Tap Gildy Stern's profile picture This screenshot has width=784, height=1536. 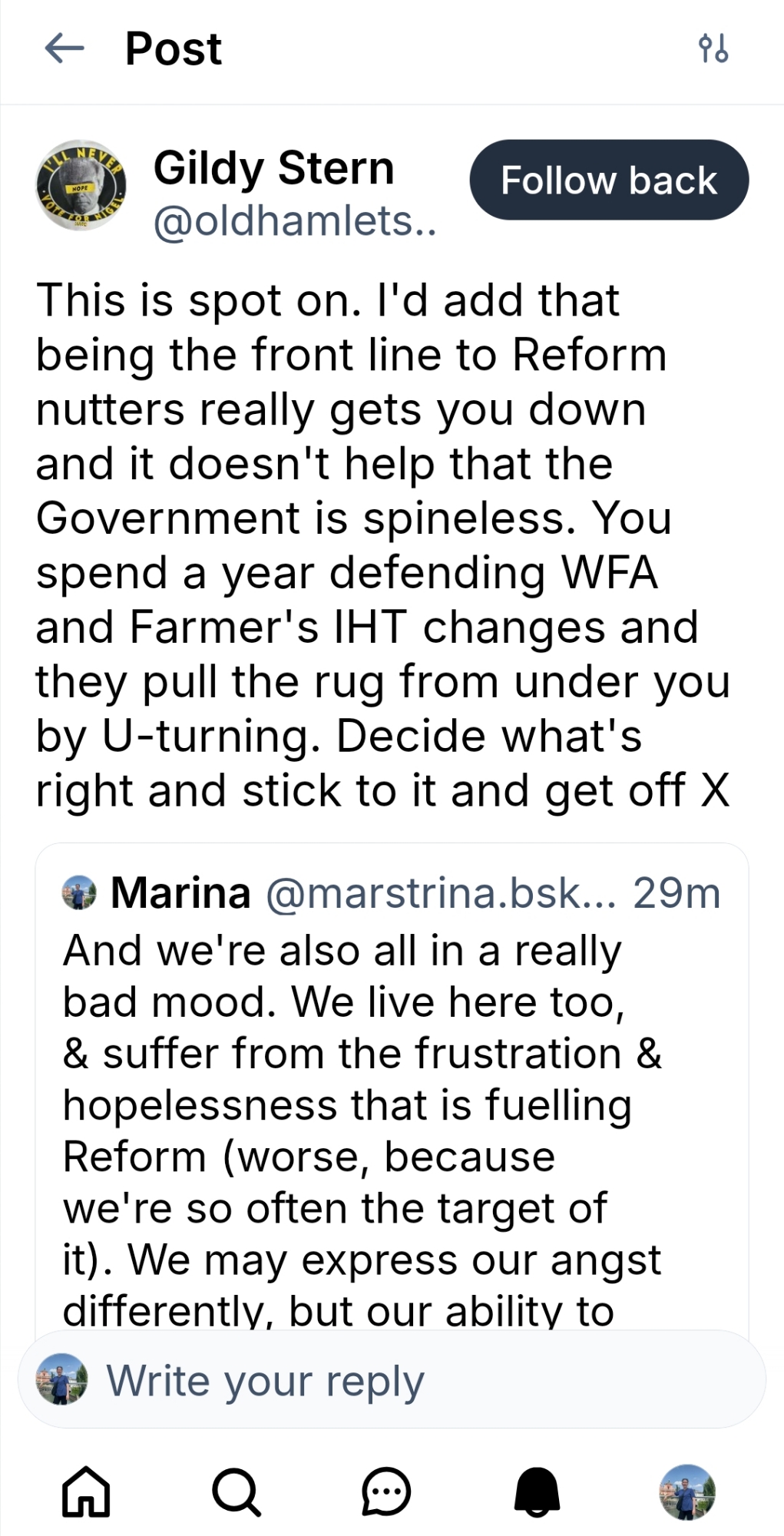(x=81, y=185)
